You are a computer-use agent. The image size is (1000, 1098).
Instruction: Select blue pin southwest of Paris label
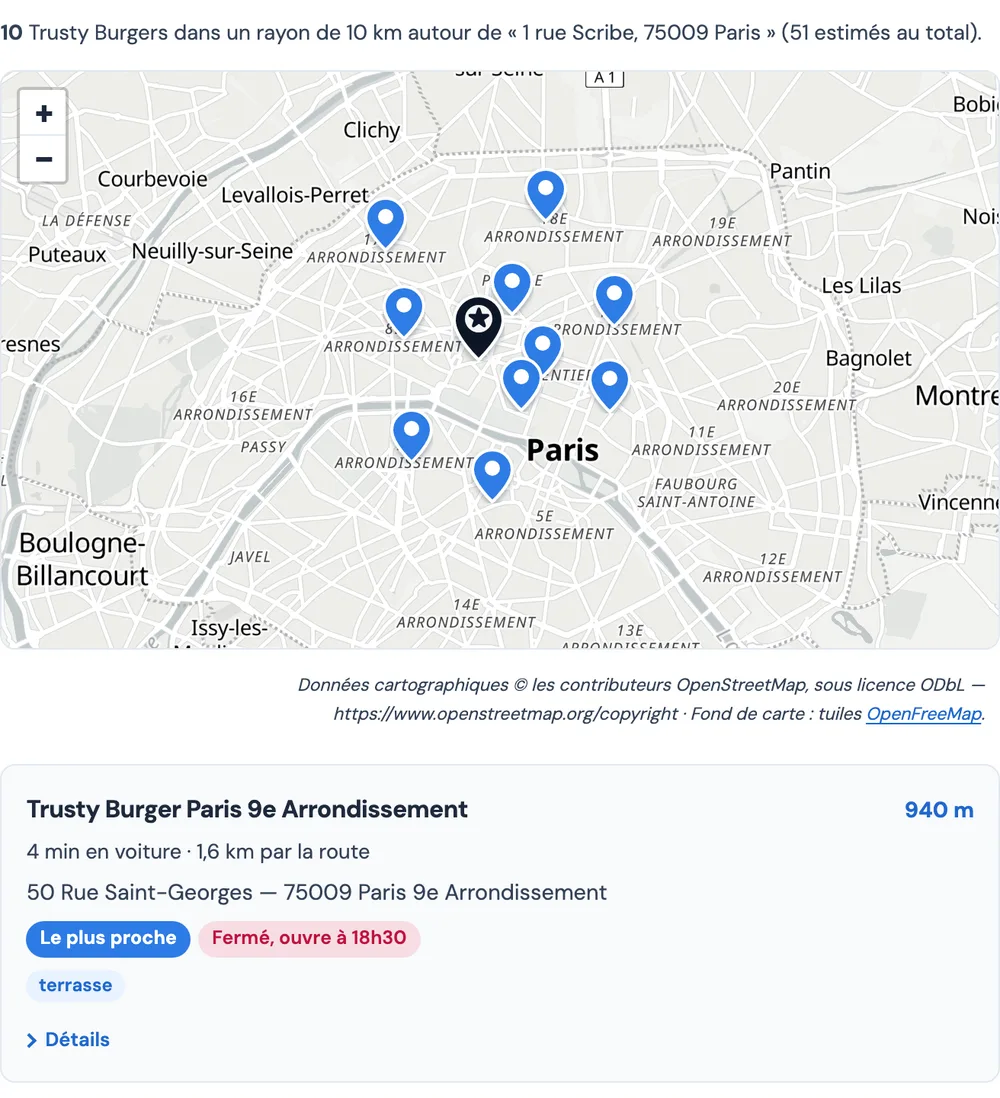(492, 476)
